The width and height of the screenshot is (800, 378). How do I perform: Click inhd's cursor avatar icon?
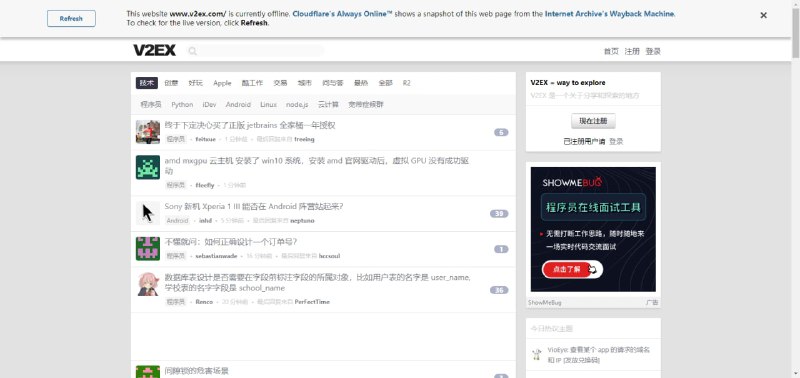pyautogui.click(x=148, y=213)
